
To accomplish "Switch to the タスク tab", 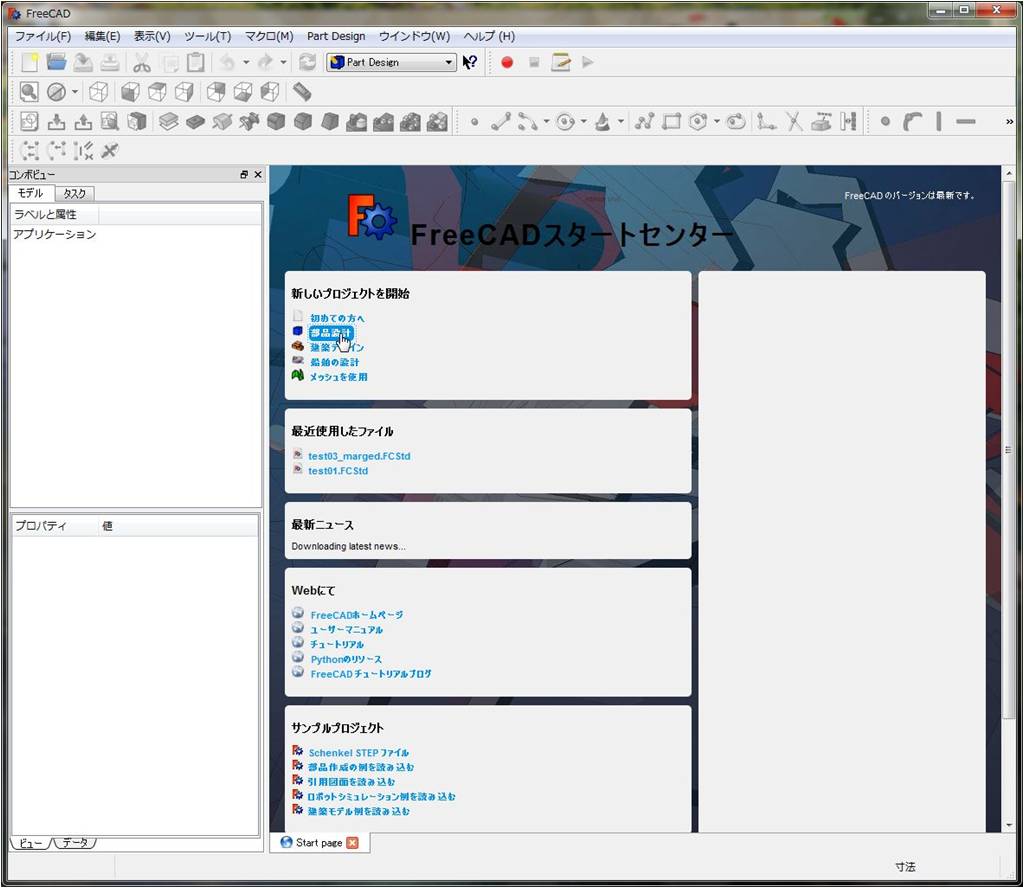I will (74, 193).
